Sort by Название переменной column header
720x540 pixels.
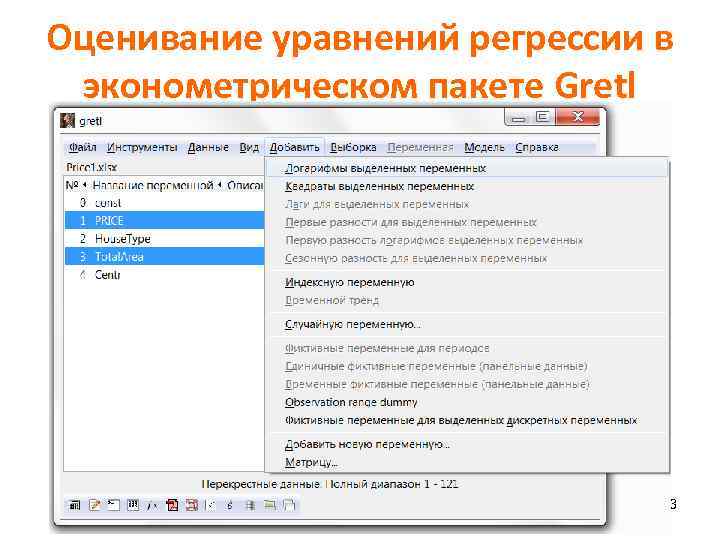(156, 186)
